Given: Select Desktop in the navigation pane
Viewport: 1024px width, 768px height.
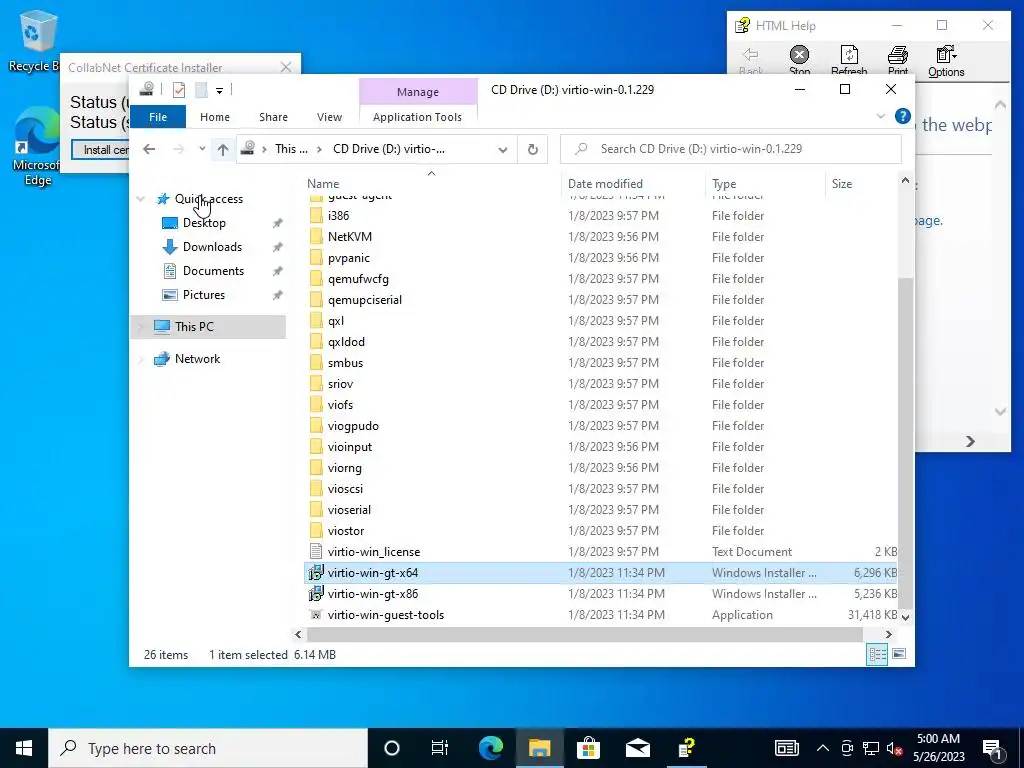Looking at the screenshot, I should click(204, 223).
